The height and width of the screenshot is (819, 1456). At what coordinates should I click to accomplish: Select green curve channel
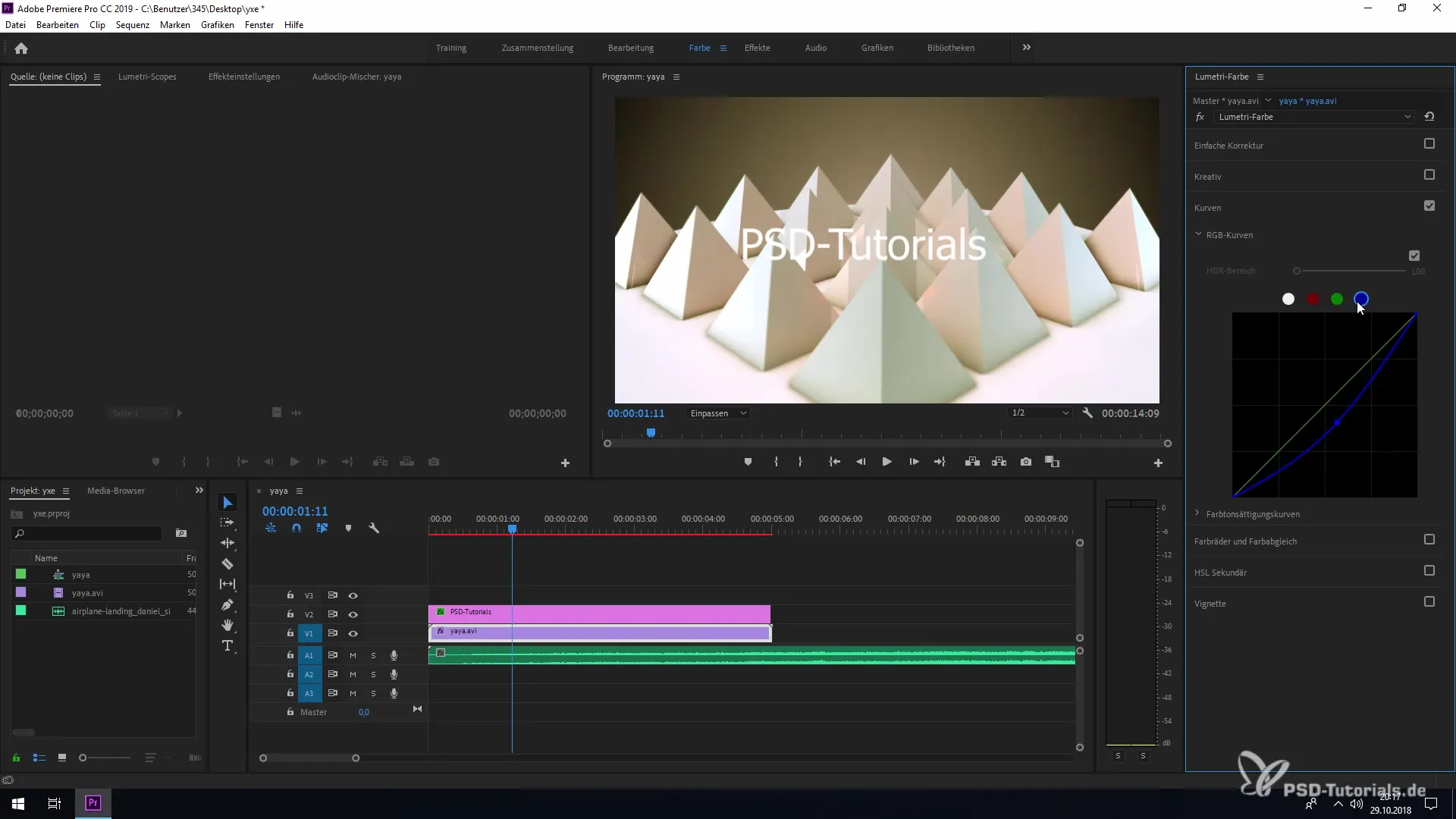[1337, 300]
